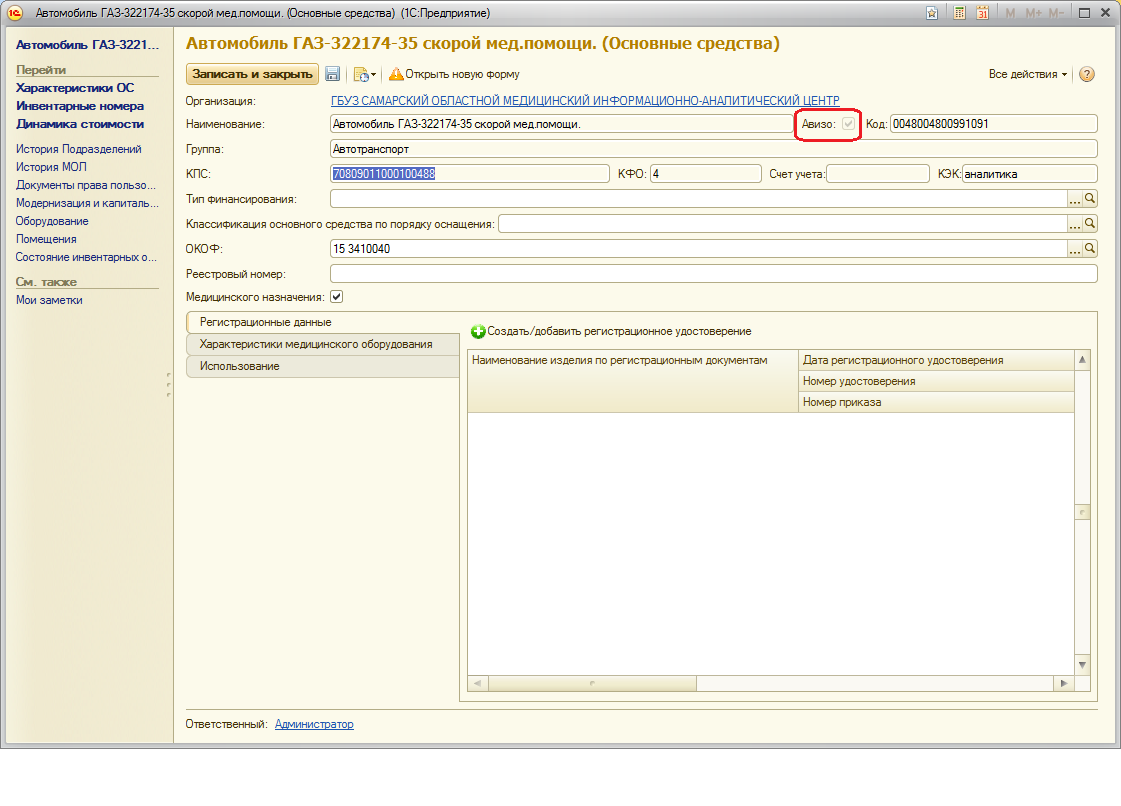
Task: Click magnifier icon in Тип финансирования field
Action: 1090,199
